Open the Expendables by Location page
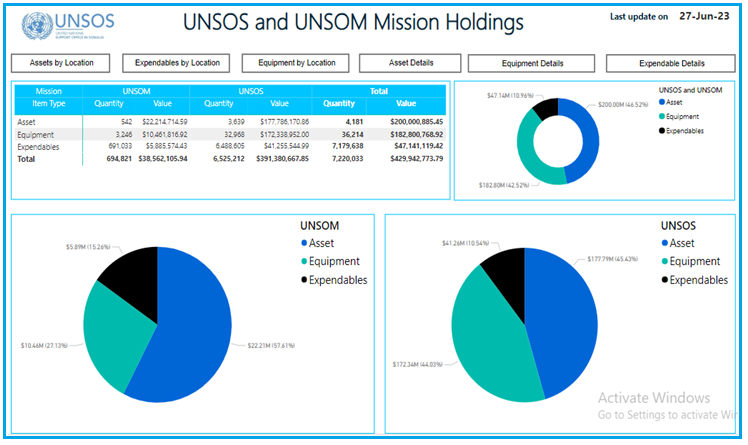 point(176,63)
